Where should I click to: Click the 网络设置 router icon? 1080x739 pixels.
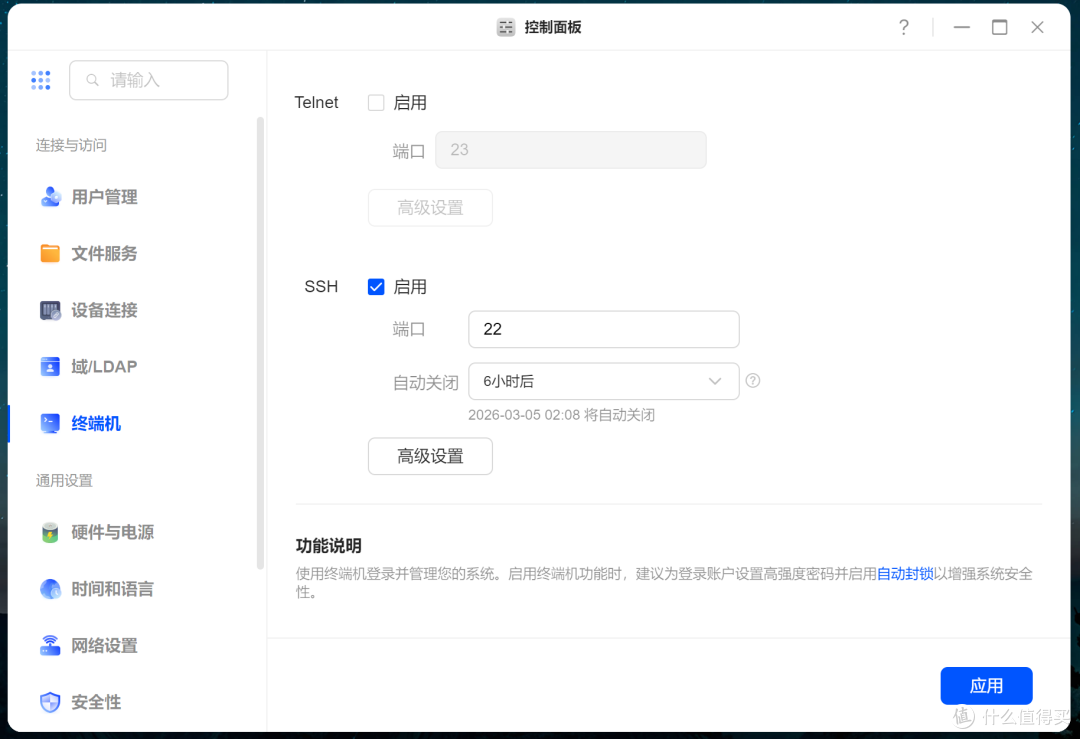[50, 645]
